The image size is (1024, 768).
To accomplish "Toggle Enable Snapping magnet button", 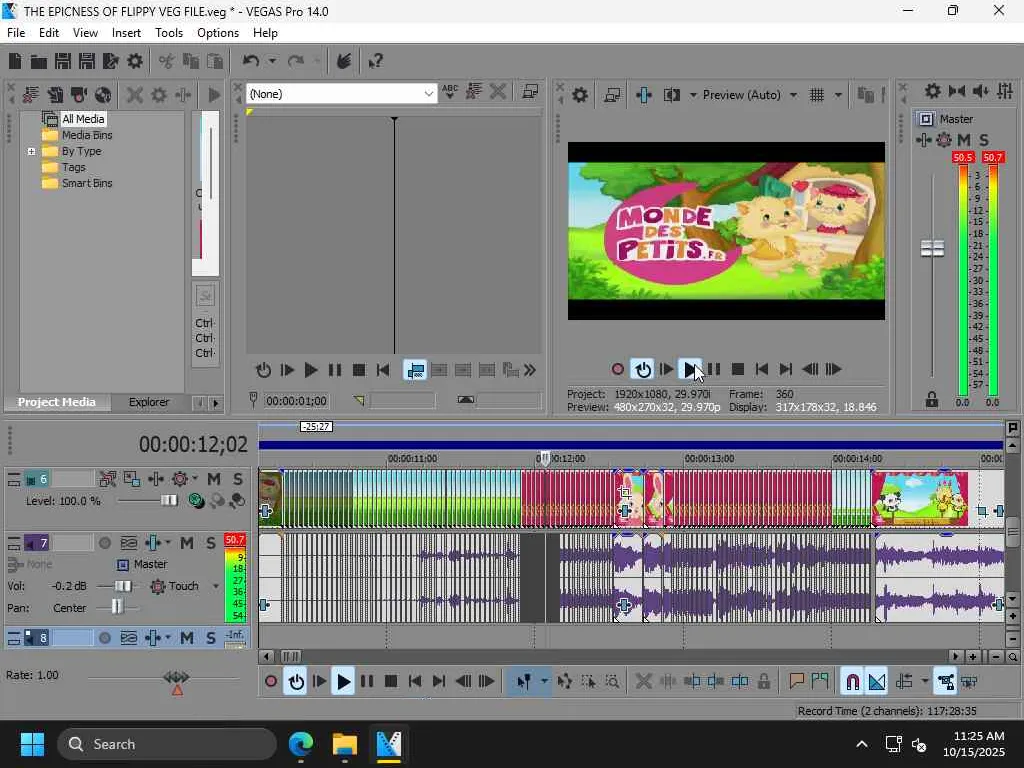I will (852, 681).
